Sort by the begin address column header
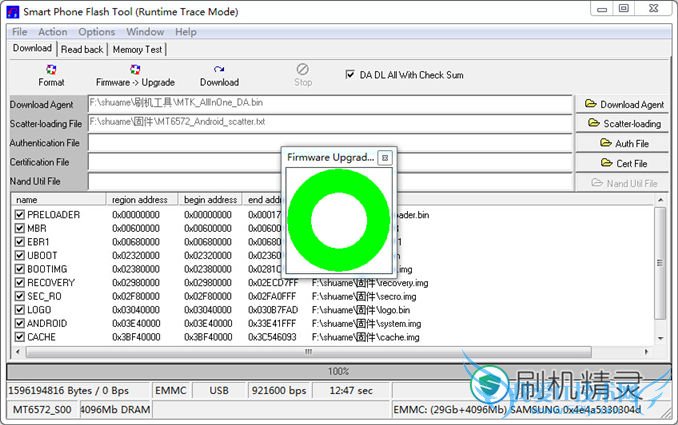 click(x=210, y=200)
